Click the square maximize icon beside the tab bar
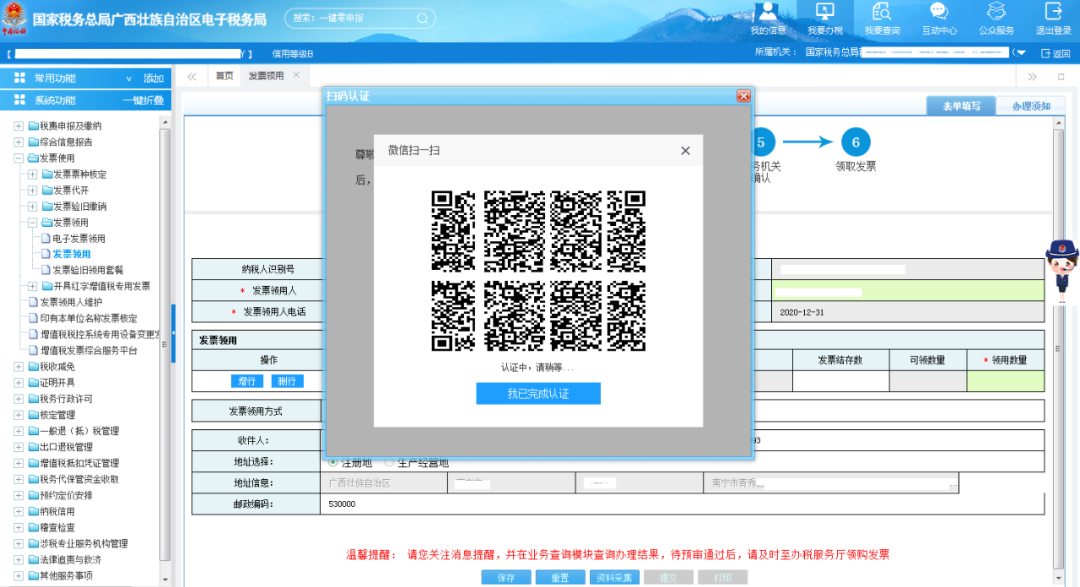This screenshot has width=1080, height=587. [1061, 76]
